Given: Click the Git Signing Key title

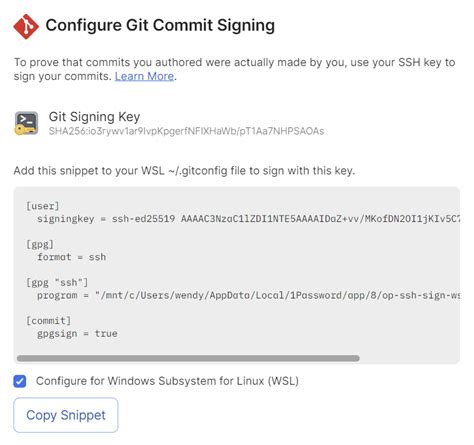Looking at the screenshot, I should point(94,117).
